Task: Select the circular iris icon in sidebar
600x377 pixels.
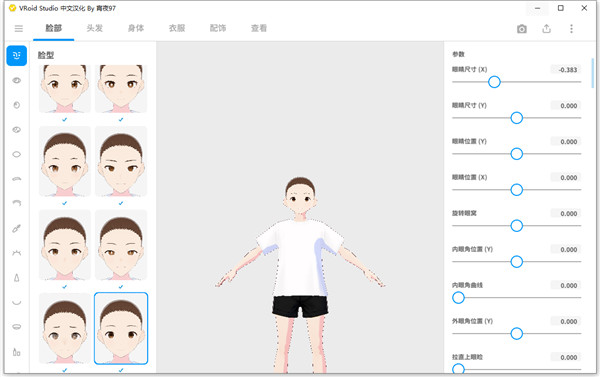Action: coord(16,105)
